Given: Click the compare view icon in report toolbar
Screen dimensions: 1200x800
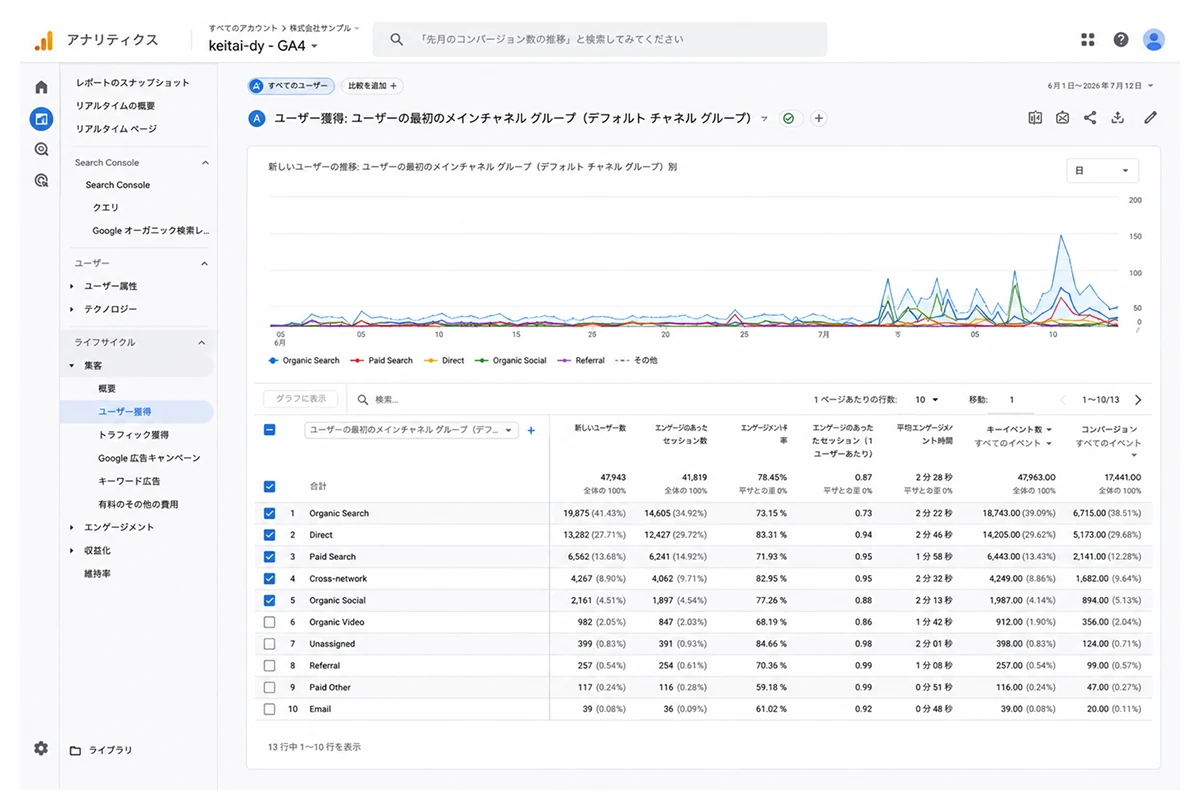Looking at the screenshot, I should pos(1035,118).
